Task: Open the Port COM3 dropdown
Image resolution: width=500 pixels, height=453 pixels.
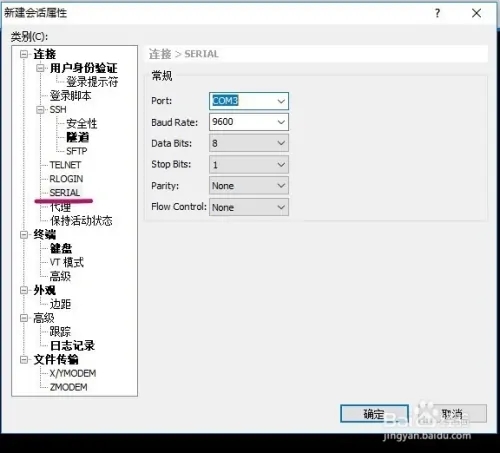Action: pos(249,101)
